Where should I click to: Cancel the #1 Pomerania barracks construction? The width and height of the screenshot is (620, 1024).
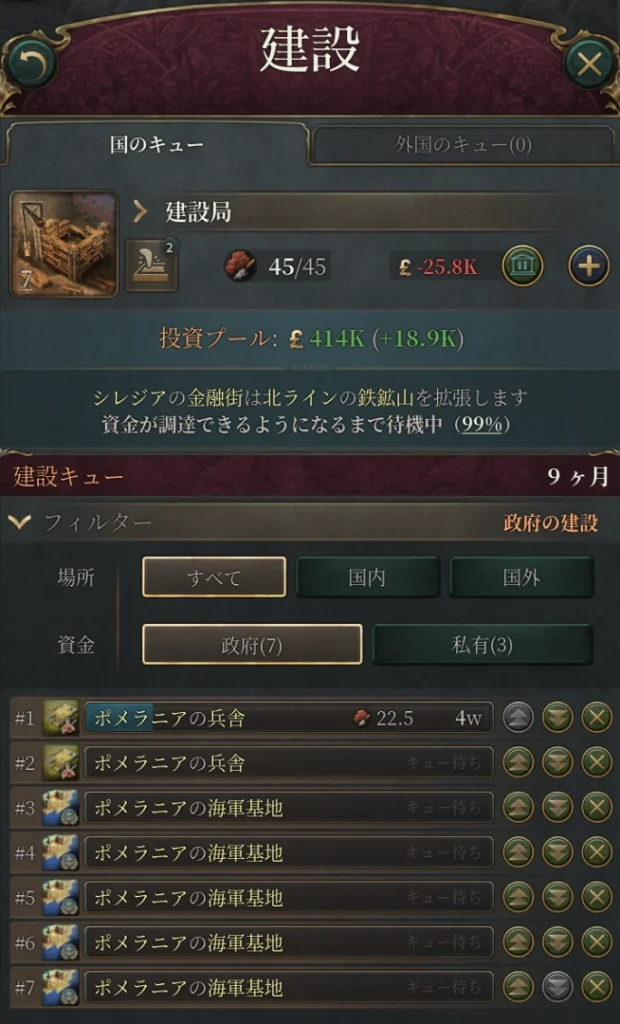596,718
